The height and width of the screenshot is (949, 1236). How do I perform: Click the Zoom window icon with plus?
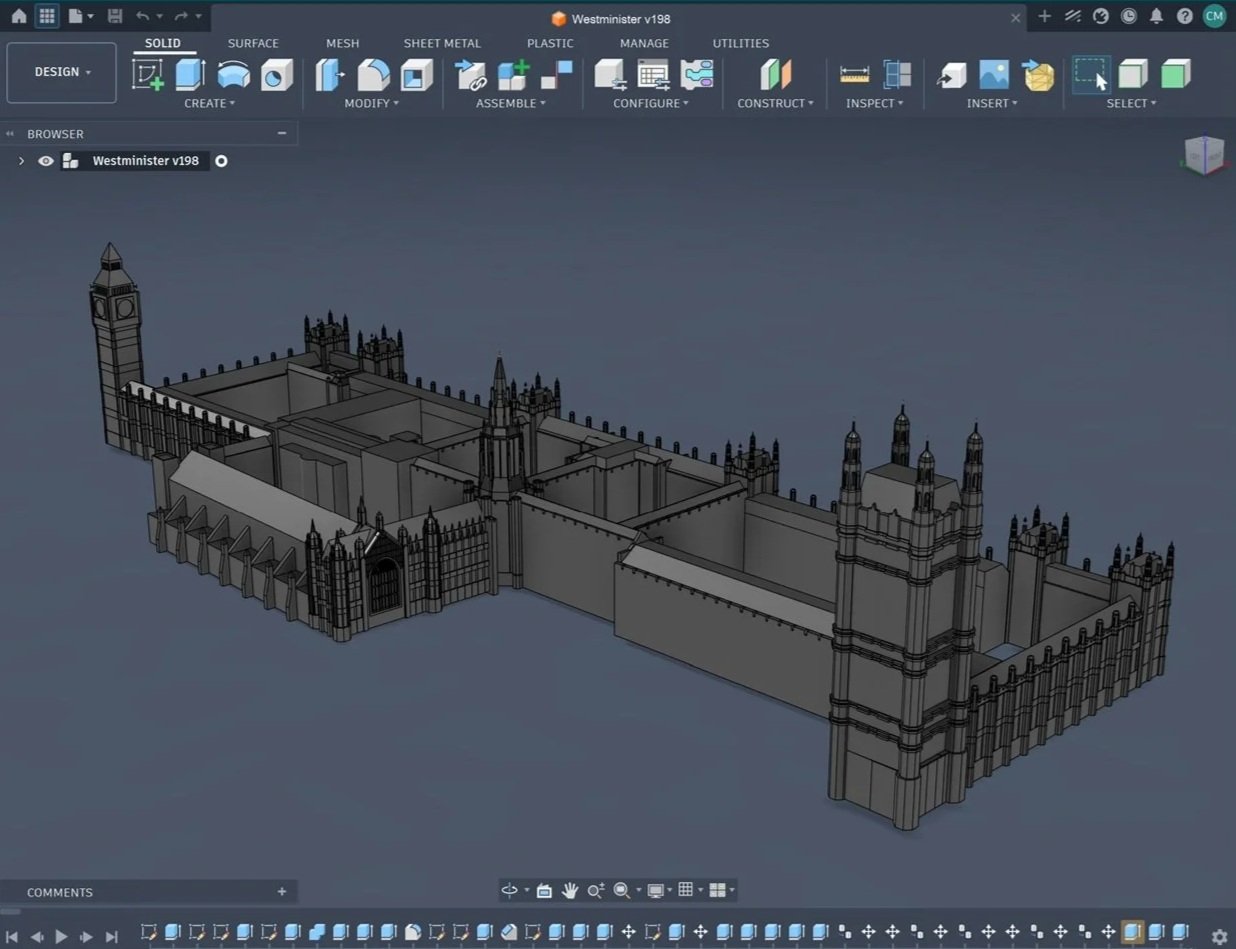click(x=596, y=890)
